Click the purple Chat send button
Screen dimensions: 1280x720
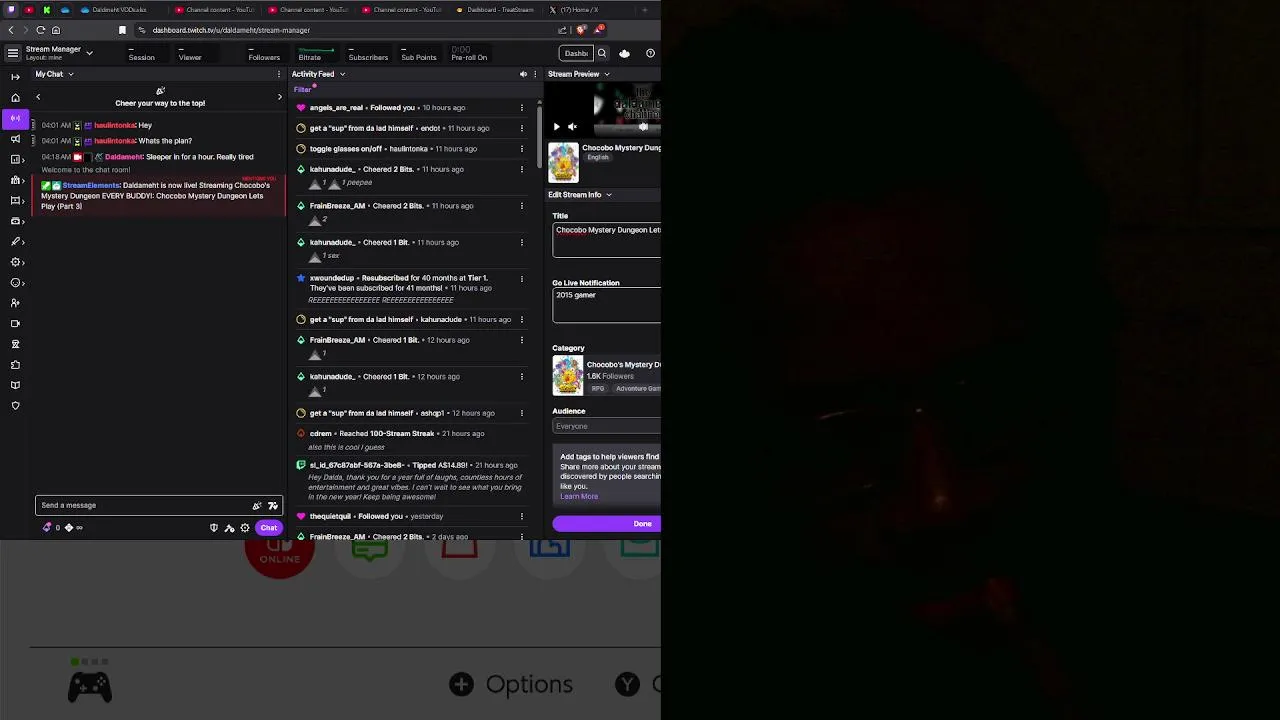[x=268, y=528]
